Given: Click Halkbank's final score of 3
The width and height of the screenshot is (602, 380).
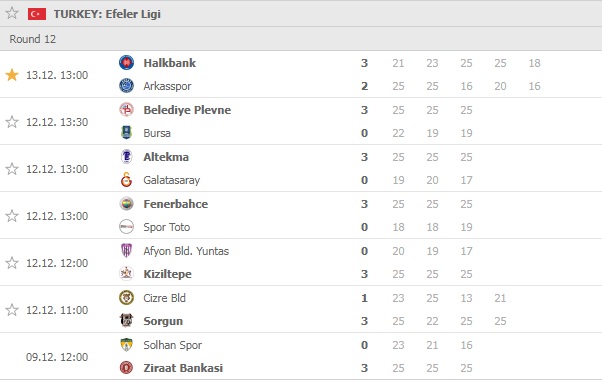Looking at the screenshot, I should click(364, 63).
